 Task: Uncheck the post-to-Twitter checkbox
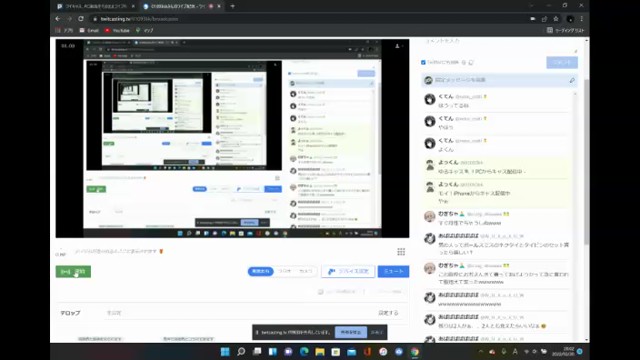coord(423,62)
